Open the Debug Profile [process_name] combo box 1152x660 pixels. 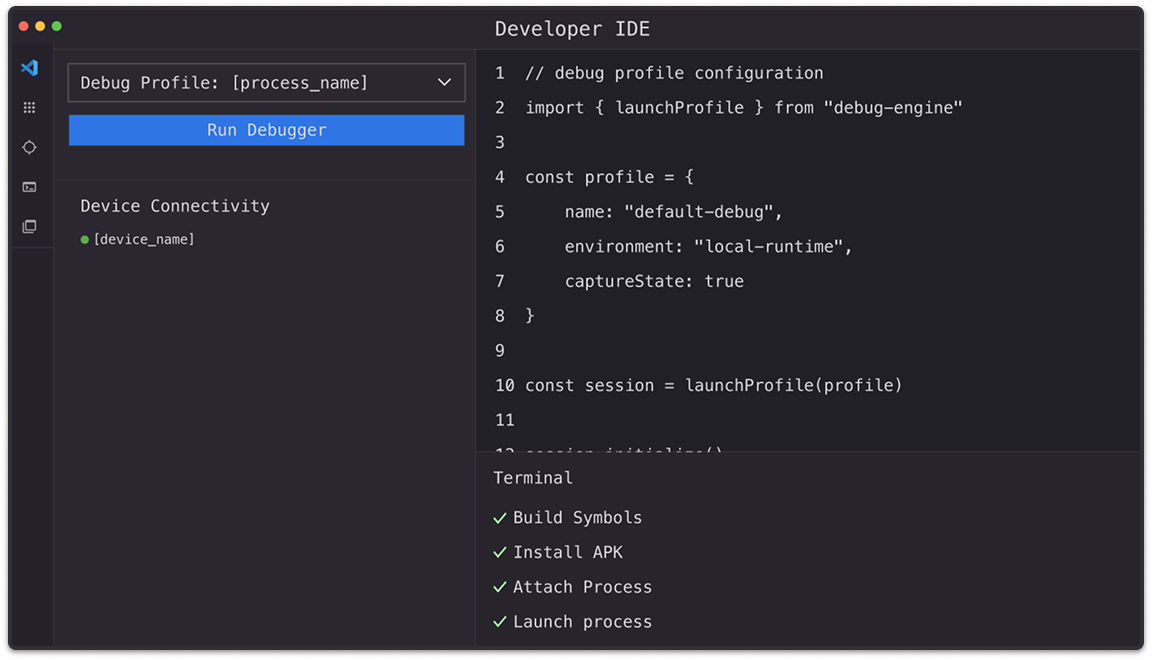267,82
